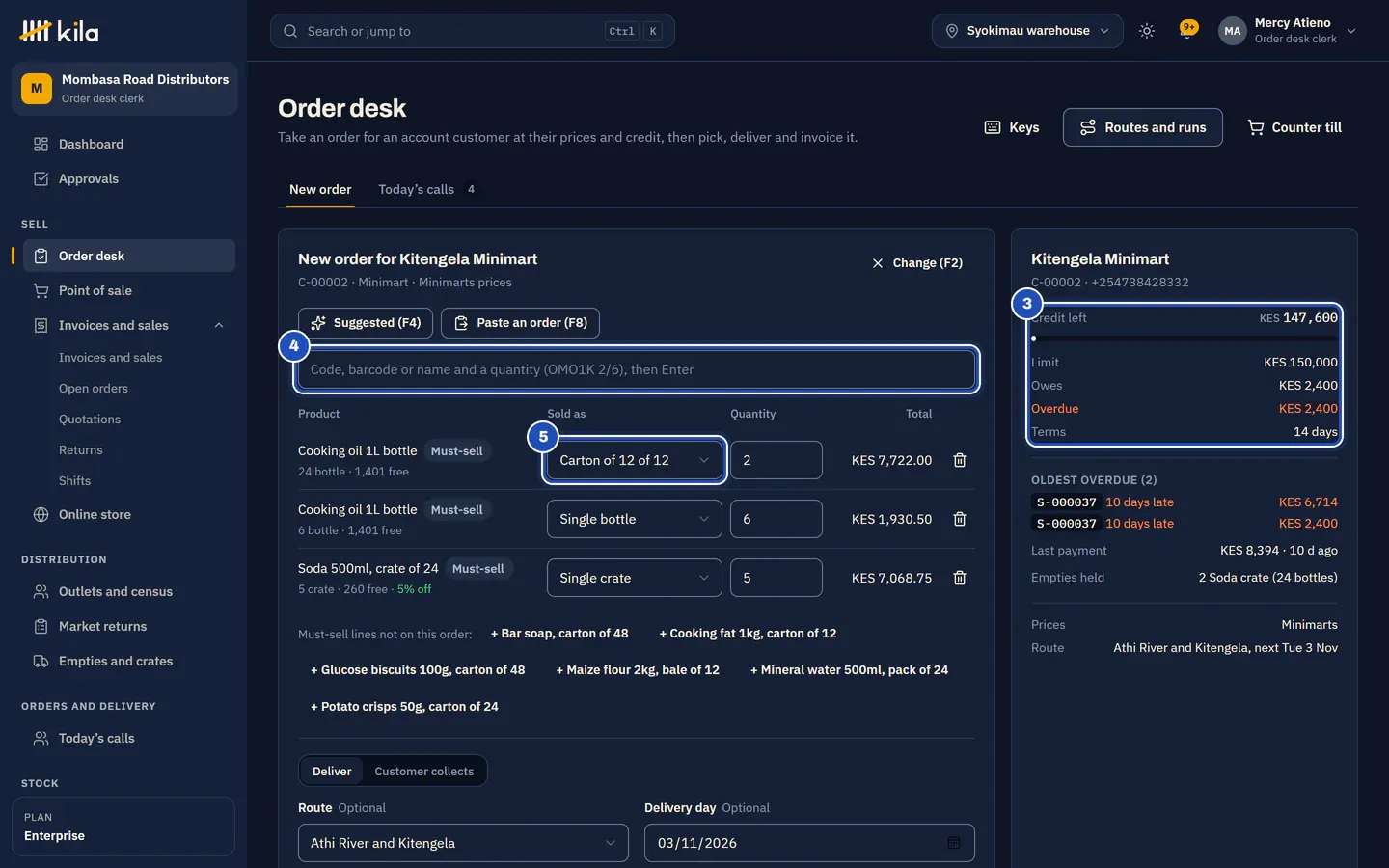The height and width of the screenshot is (868, 1389).
Task: Open Shifts submenu item
Action: [x=75, y=480]
